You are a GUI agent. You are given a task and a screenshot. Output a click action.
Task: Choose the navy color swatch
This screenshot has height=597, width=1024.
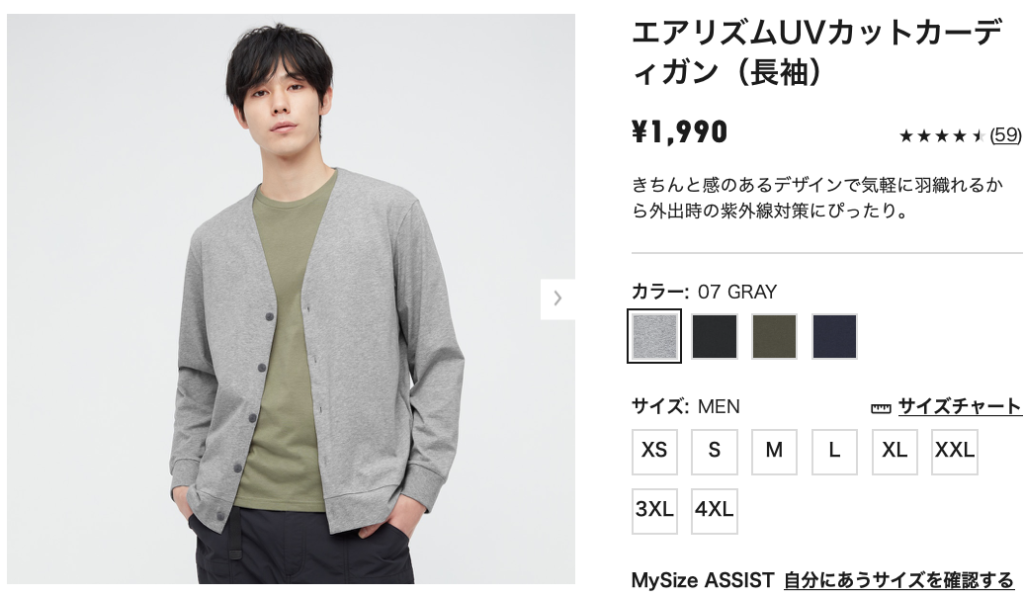(835, 336)
